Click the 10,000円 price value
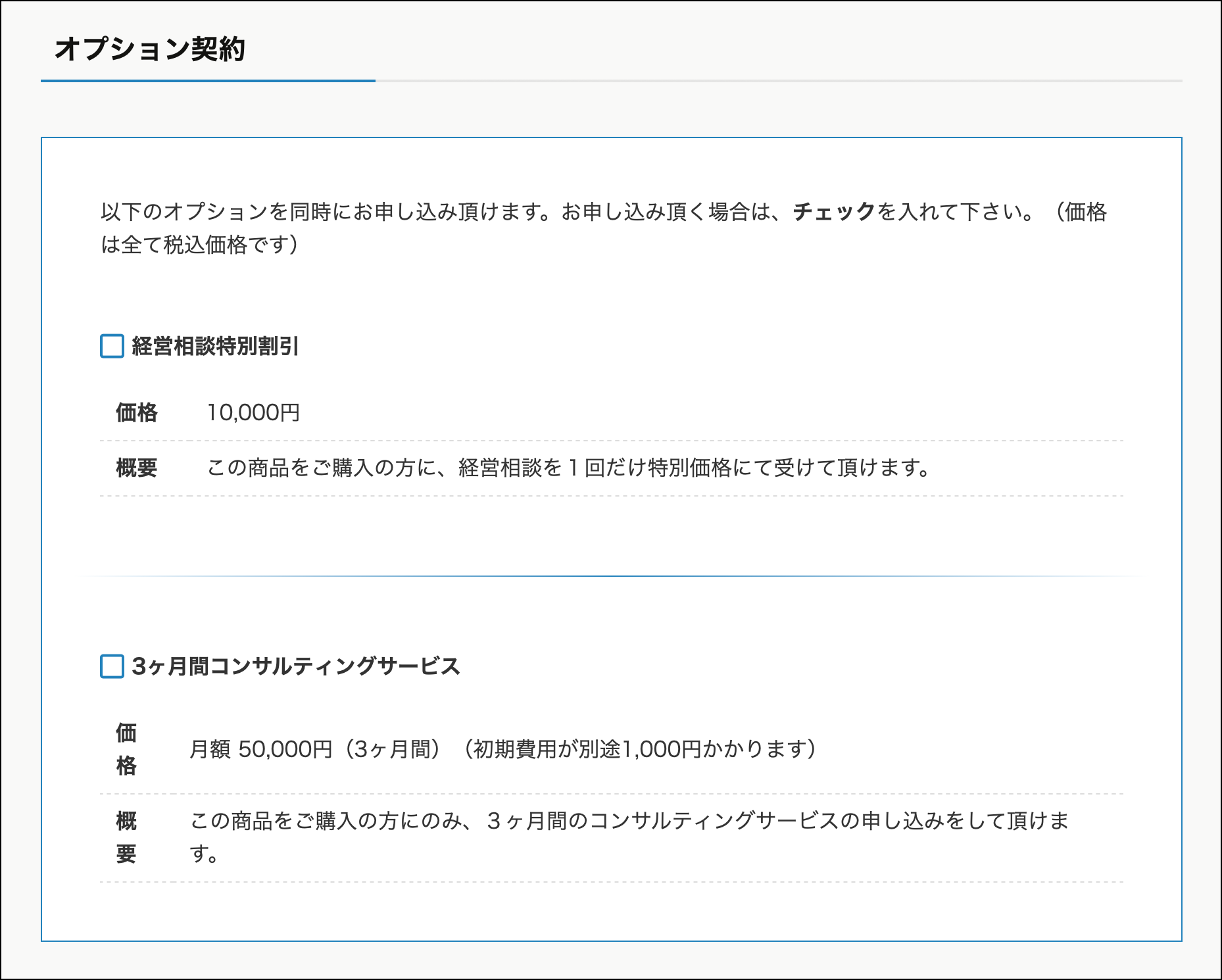 [x=253, y=412]
